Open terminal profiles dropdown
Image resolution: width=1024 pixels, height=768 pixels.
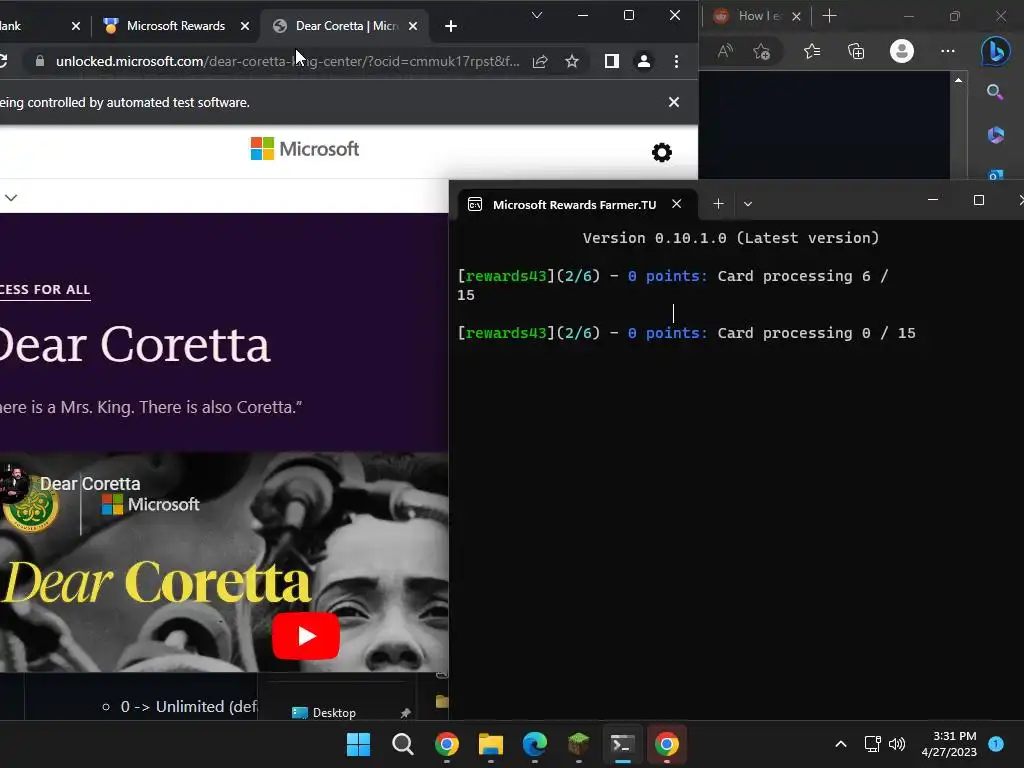[x=748, y=204]
